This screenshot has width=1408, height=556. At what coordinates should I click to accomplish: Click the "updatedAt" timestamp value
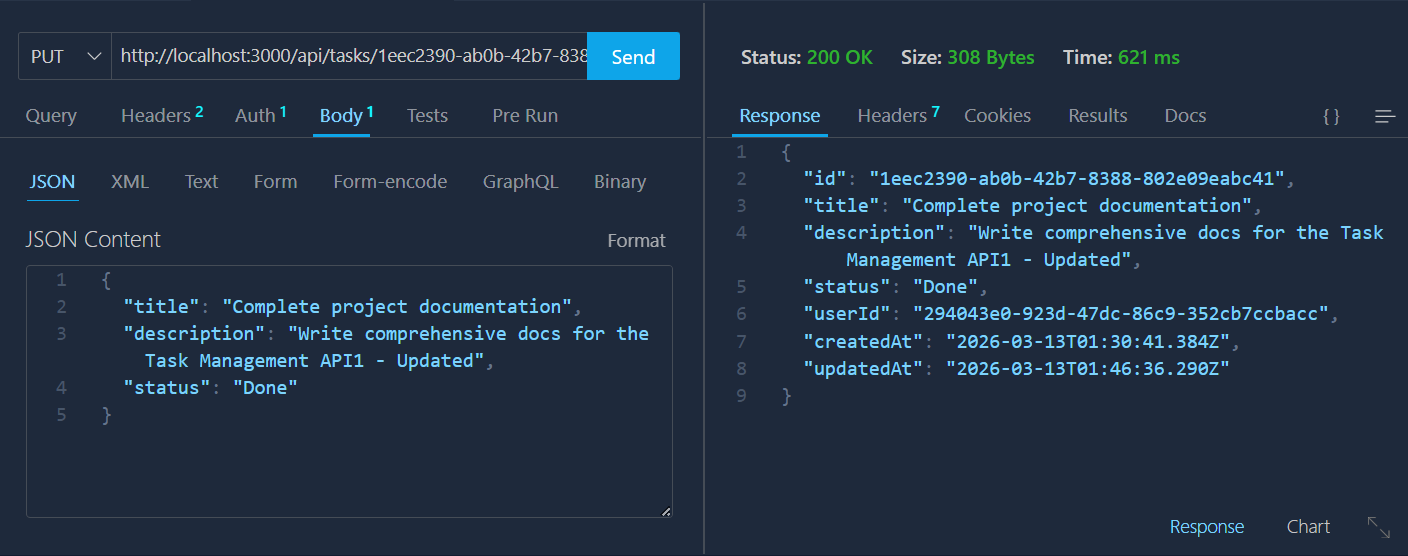coord(1088,368)
